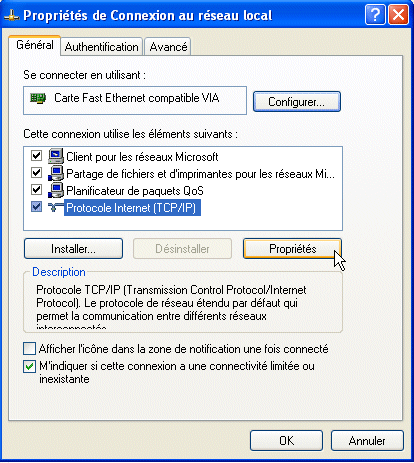Toggle the Planificateur de paquets QoS checkbox
The width and height of the screenshot is (414, 463).
[36, 189]
